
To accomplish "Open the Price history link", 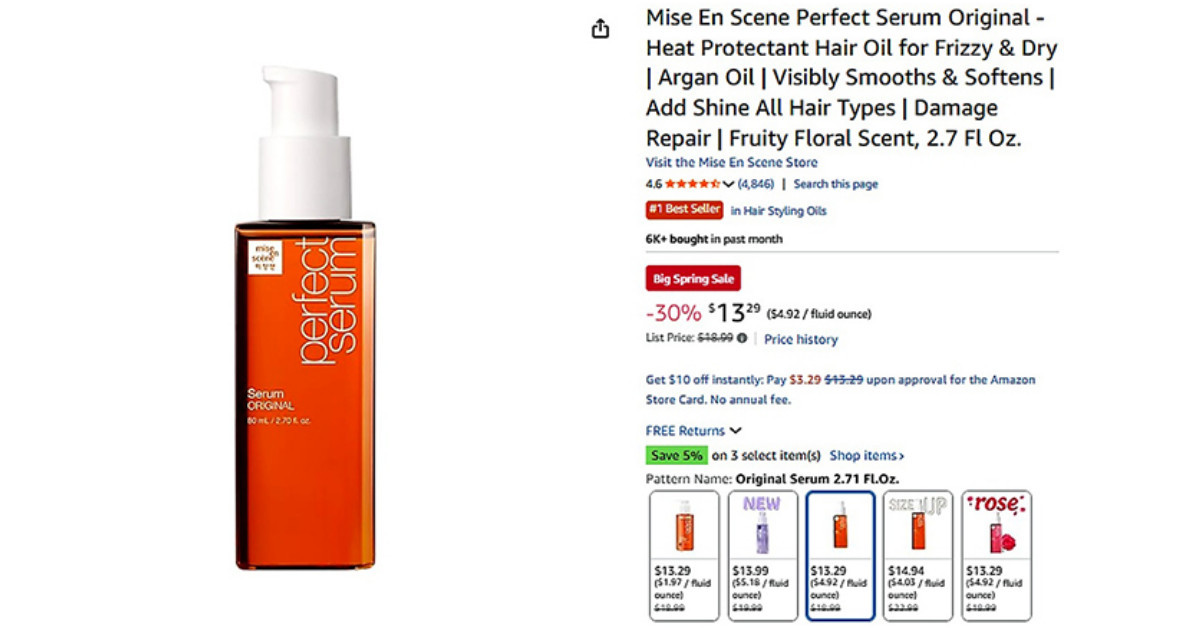I will click(x=801, y=340).
